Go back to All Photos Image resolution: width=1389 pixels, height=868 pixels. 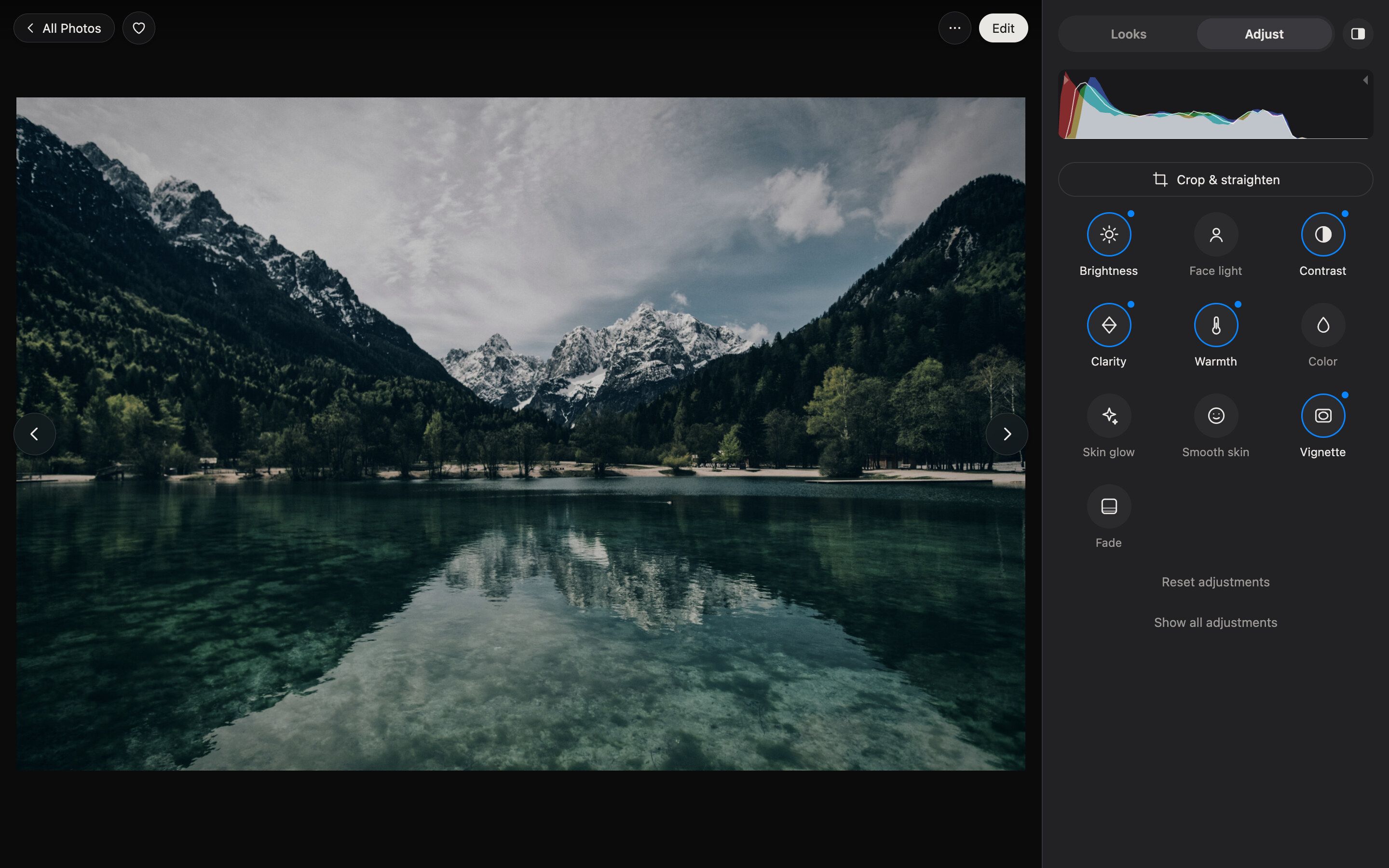[64, 28]
